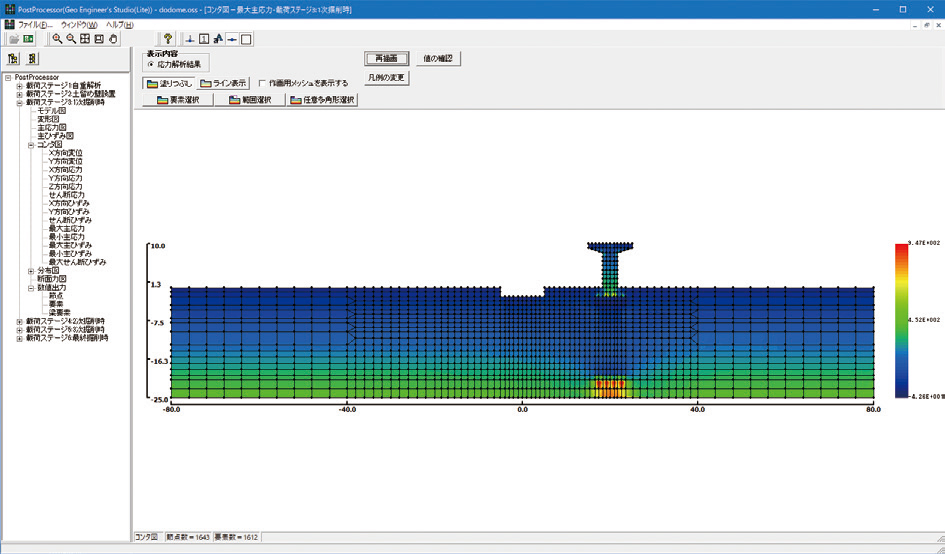Open the ファイル menu

(35, 25)
